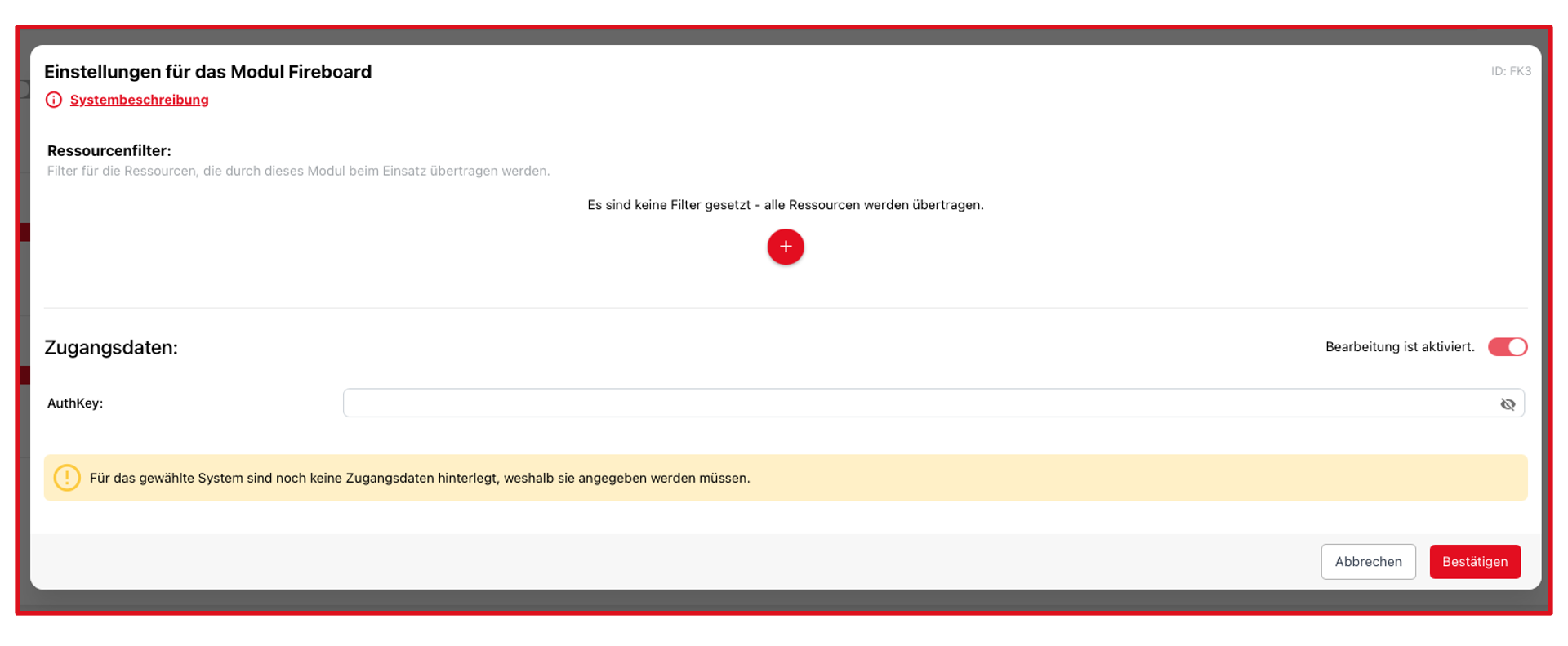
Task: Click the 'Es sind keine Filter gesetzt' message
Action: tap(786, 205)
